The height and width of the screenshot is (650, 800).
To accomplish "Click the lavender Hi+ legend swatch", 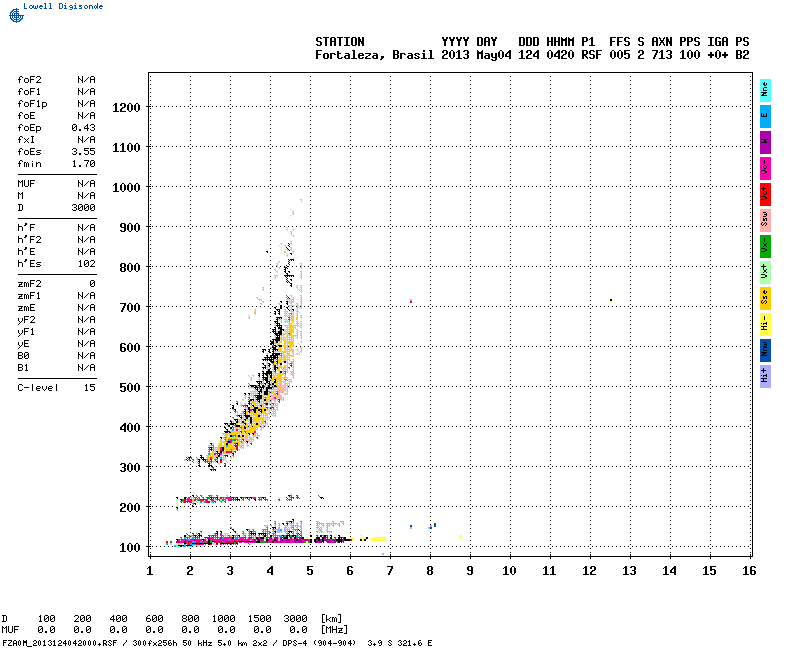I will coord(765,377).
